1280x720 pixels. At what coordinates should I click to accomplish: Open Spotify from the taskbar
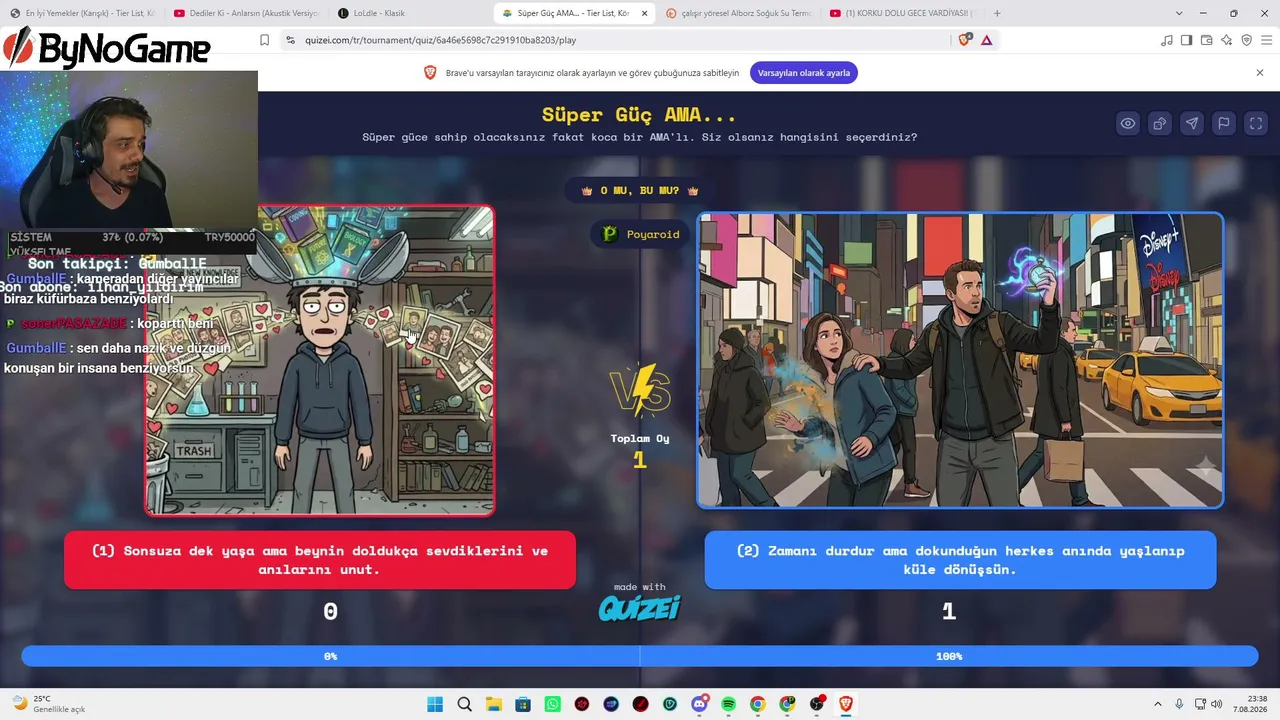(728, 704)
